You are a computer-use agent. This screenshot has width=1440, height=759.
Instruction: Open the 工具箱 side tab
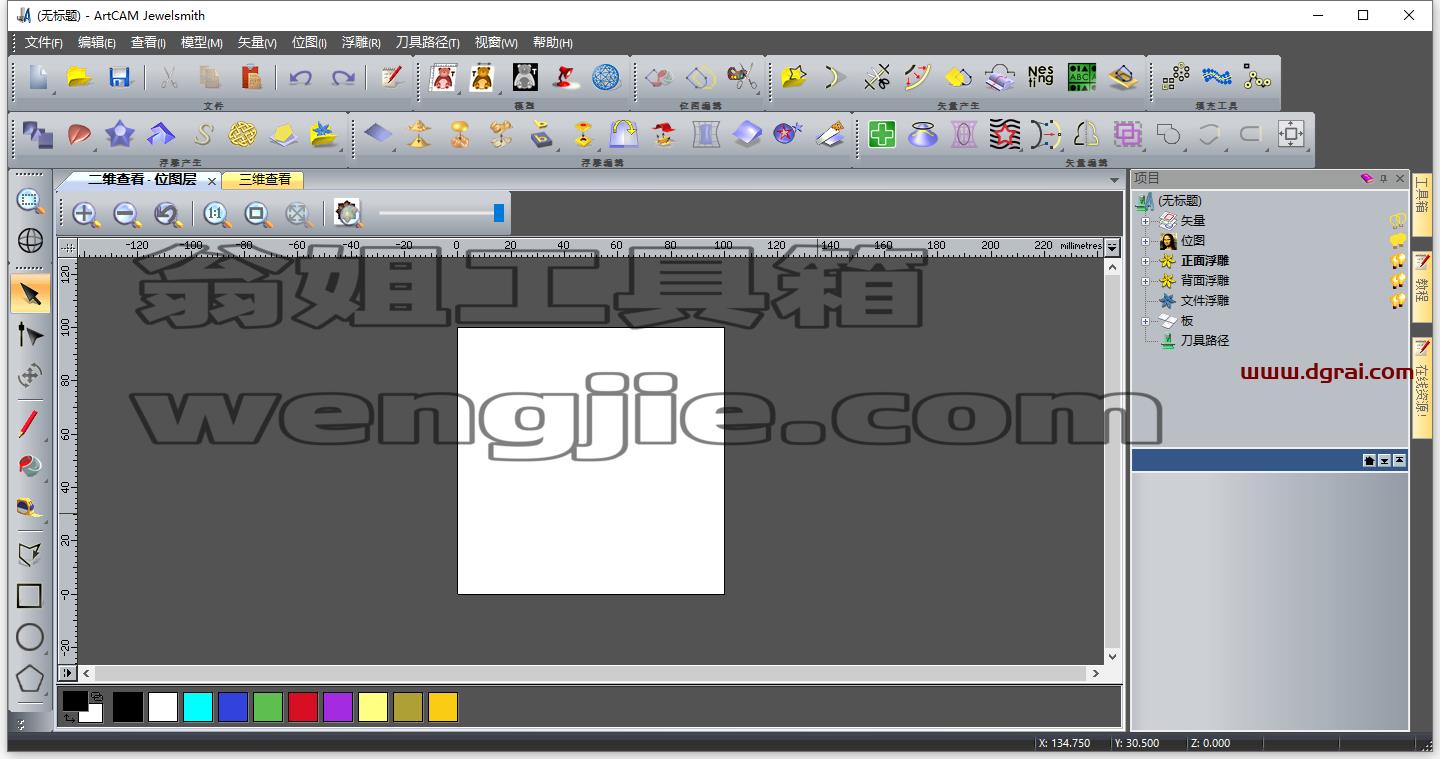coord(1422,204)
